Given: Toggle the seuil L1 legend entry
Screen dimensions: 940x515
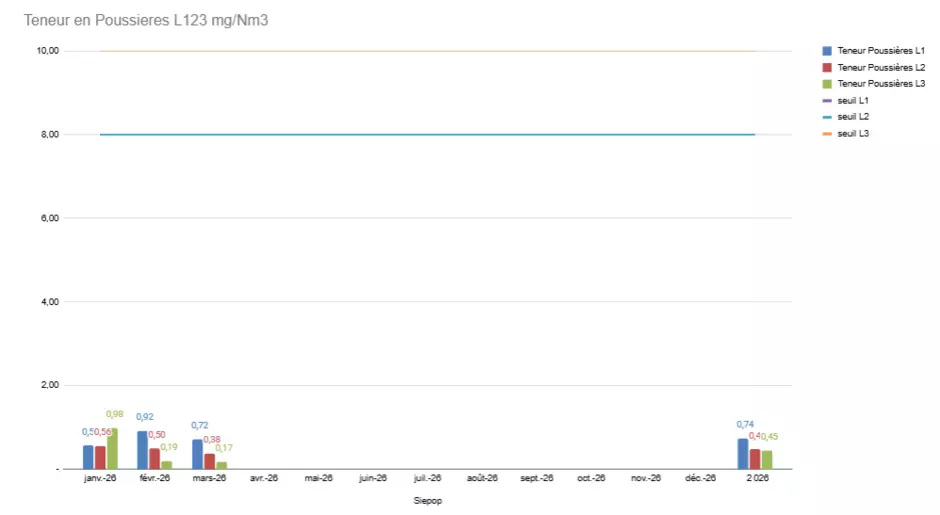Looking at the screenshot, I should pos(852,100).
